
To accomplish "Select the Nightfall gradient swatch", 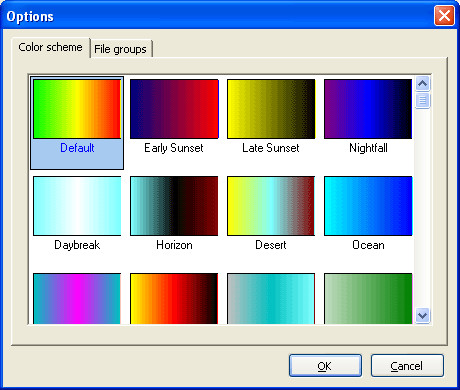I will pos(368,109).
